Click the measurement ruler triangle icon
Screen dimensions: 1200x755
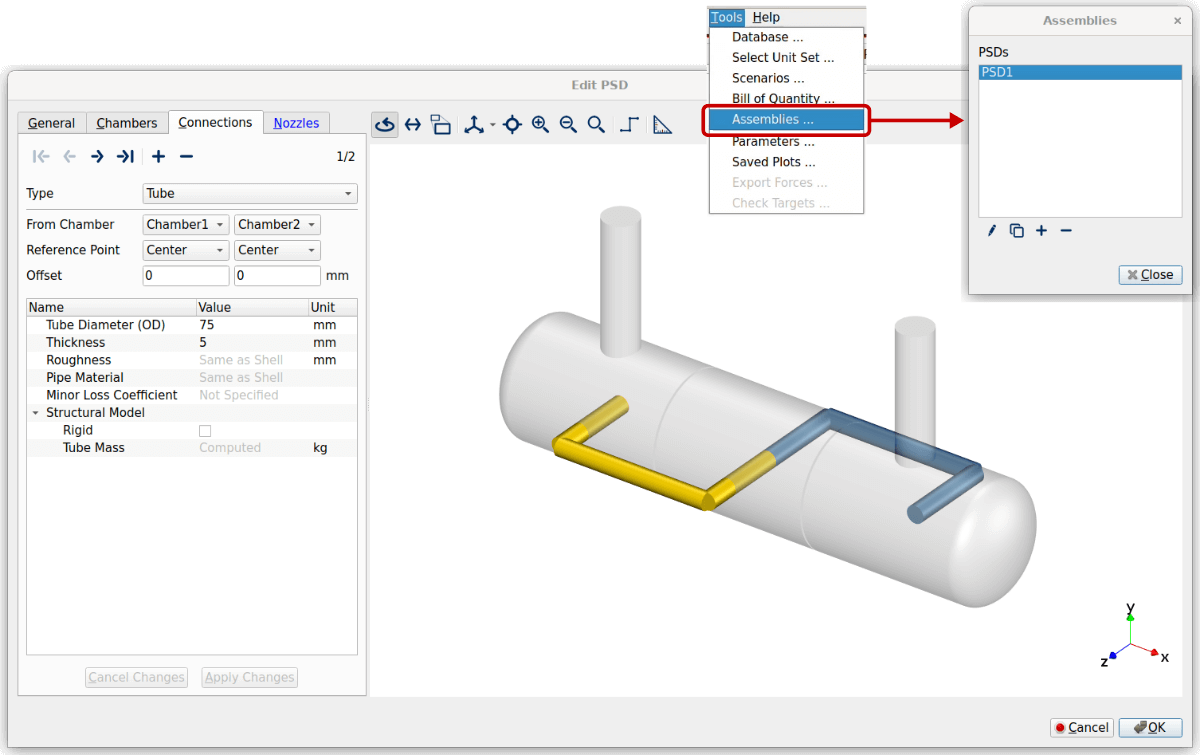click(662, 124)
